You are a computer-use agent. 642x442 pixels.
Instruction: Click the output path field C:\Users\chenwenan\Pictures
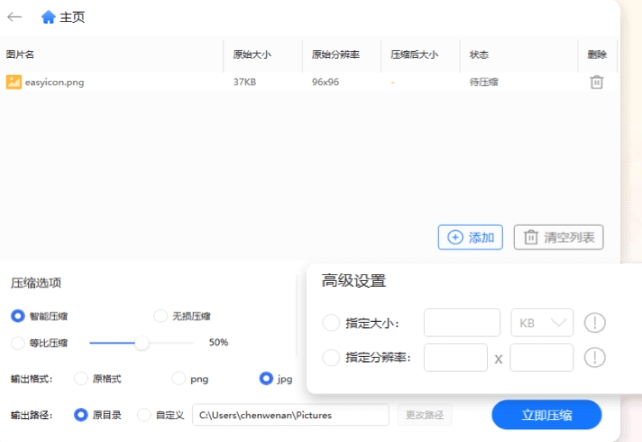(291, 415)
